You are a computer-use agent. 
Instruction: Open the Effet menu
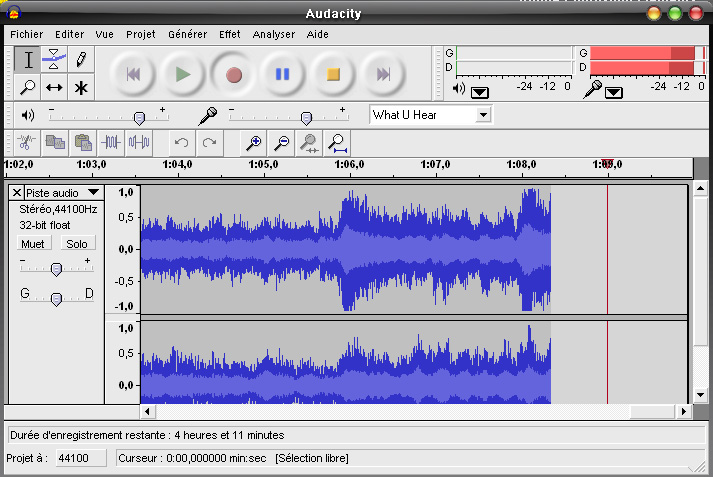pos(230,35)
